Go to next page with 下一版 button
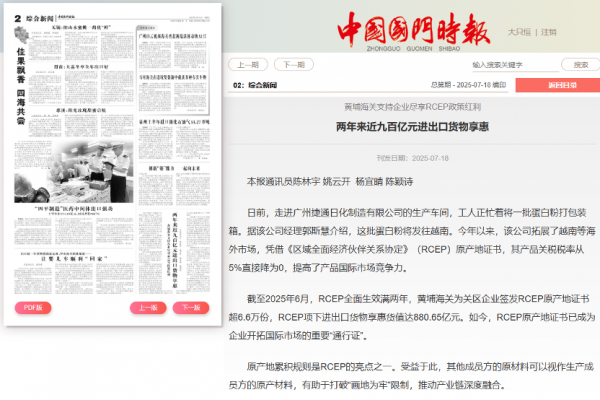The width and height of the screenshot is (600, 400). pyautogui.click(x=188, y=308)
